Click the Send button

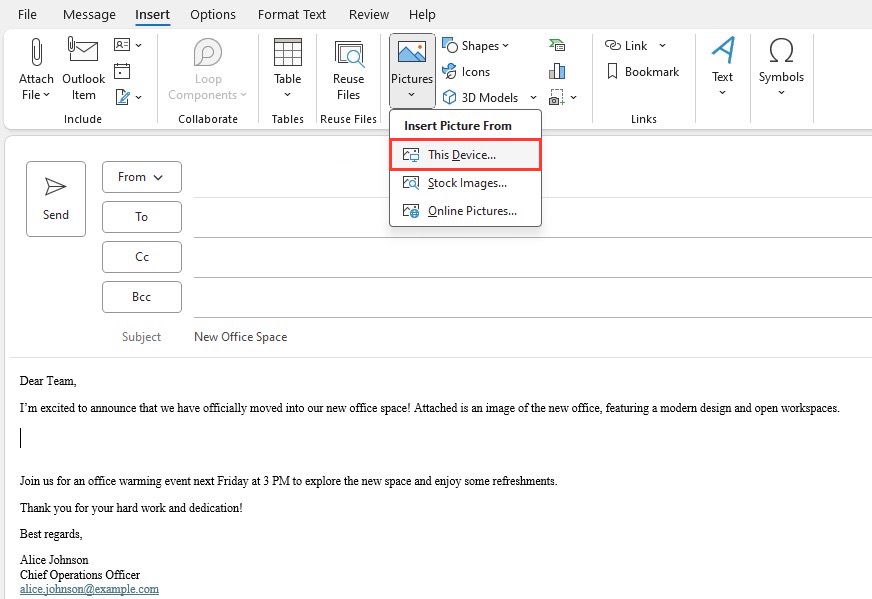point(56,199)
